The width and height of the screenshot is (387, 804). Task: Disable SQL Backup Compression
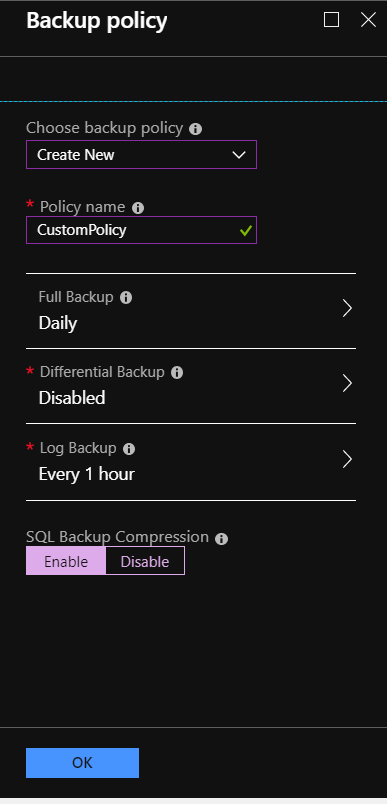145,561
